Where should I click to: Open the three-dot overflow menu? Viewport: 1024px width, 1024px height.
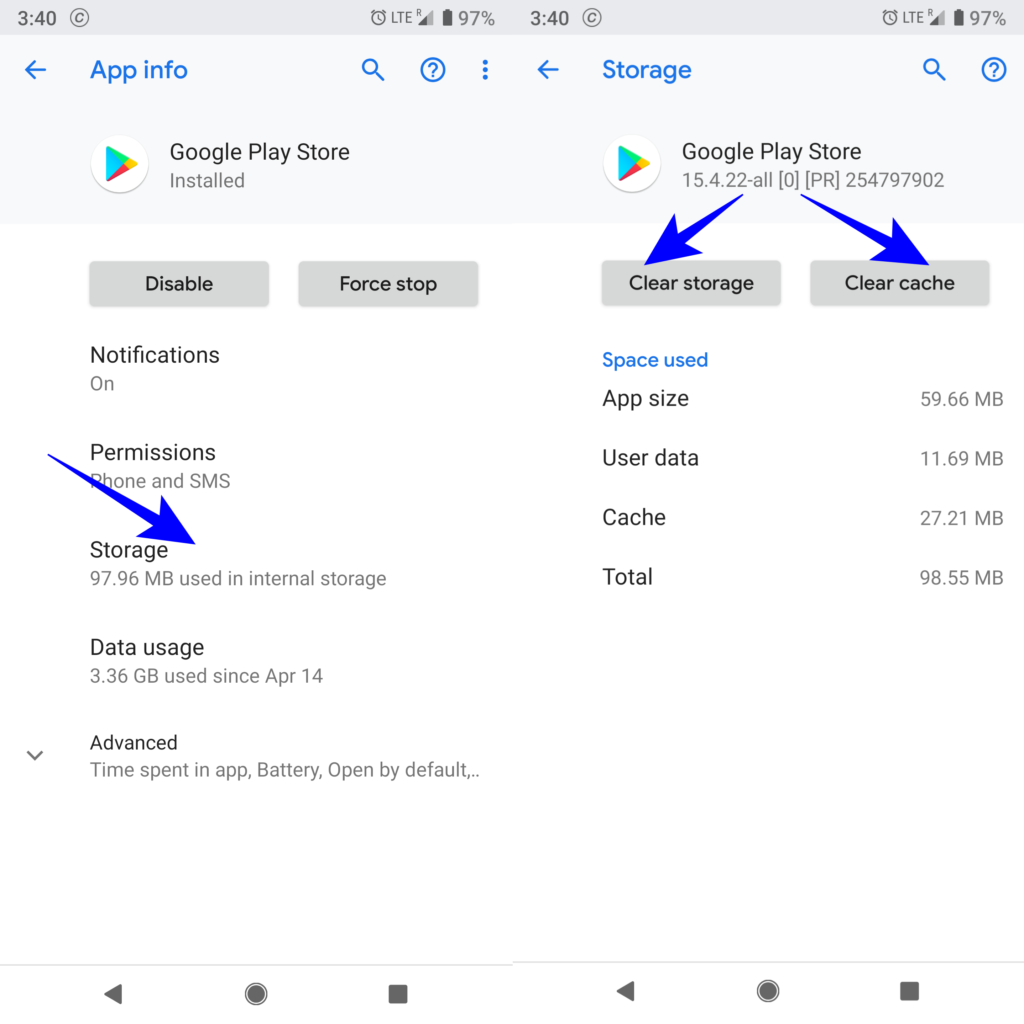point(485,70)
